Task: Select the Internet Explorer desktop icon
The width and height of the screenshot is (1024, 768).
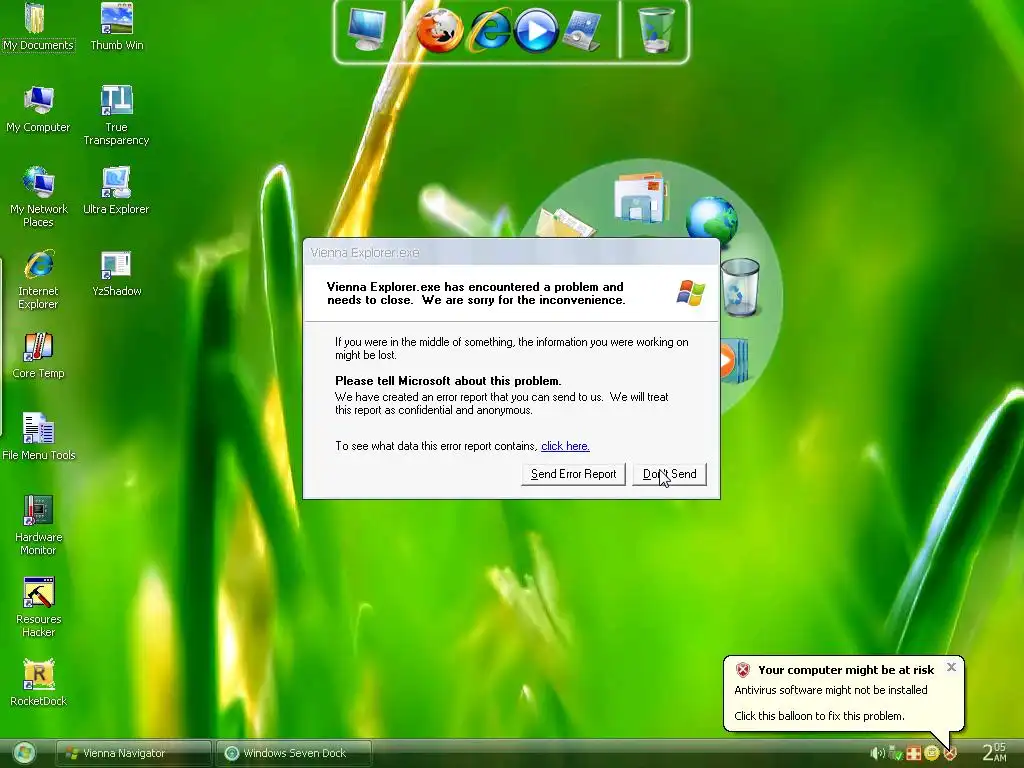Action: pos(38,280)
